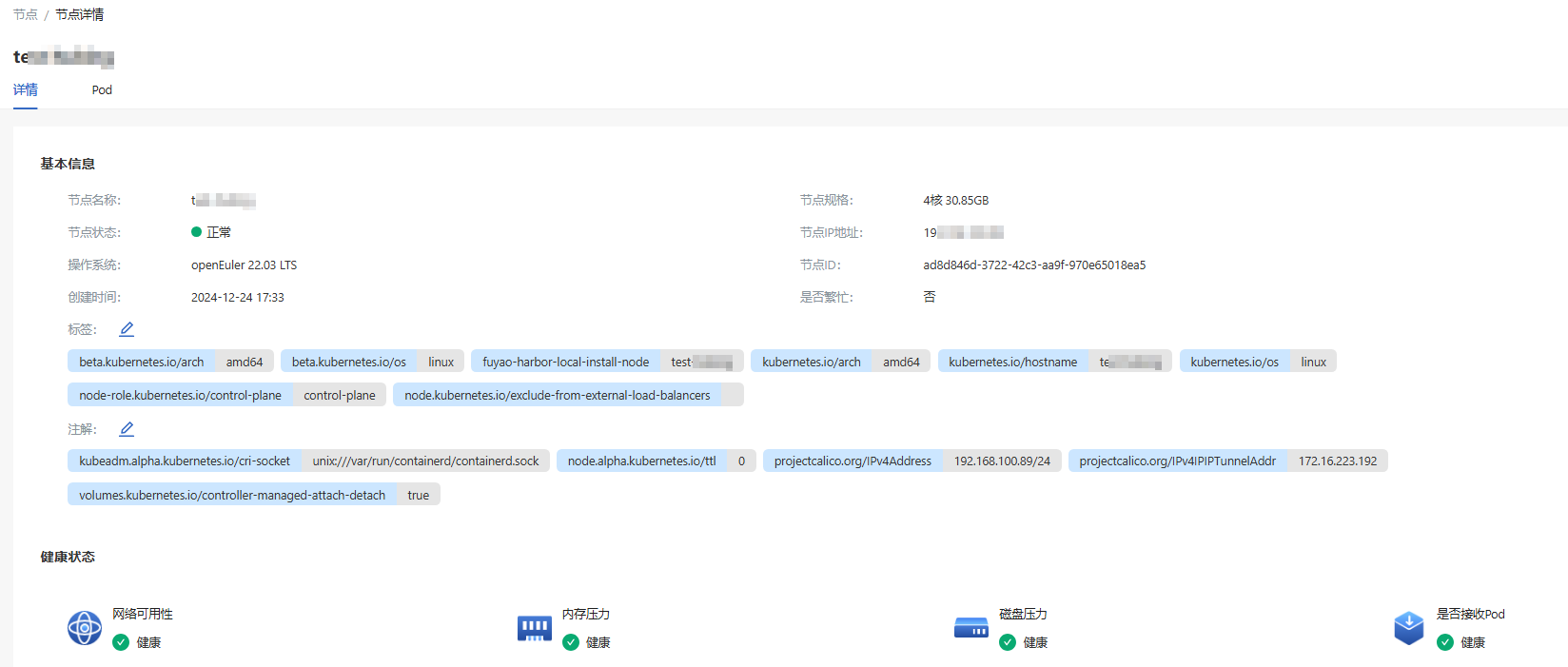
Task: Click the green 正常 status dot
Action: (197, 232)
